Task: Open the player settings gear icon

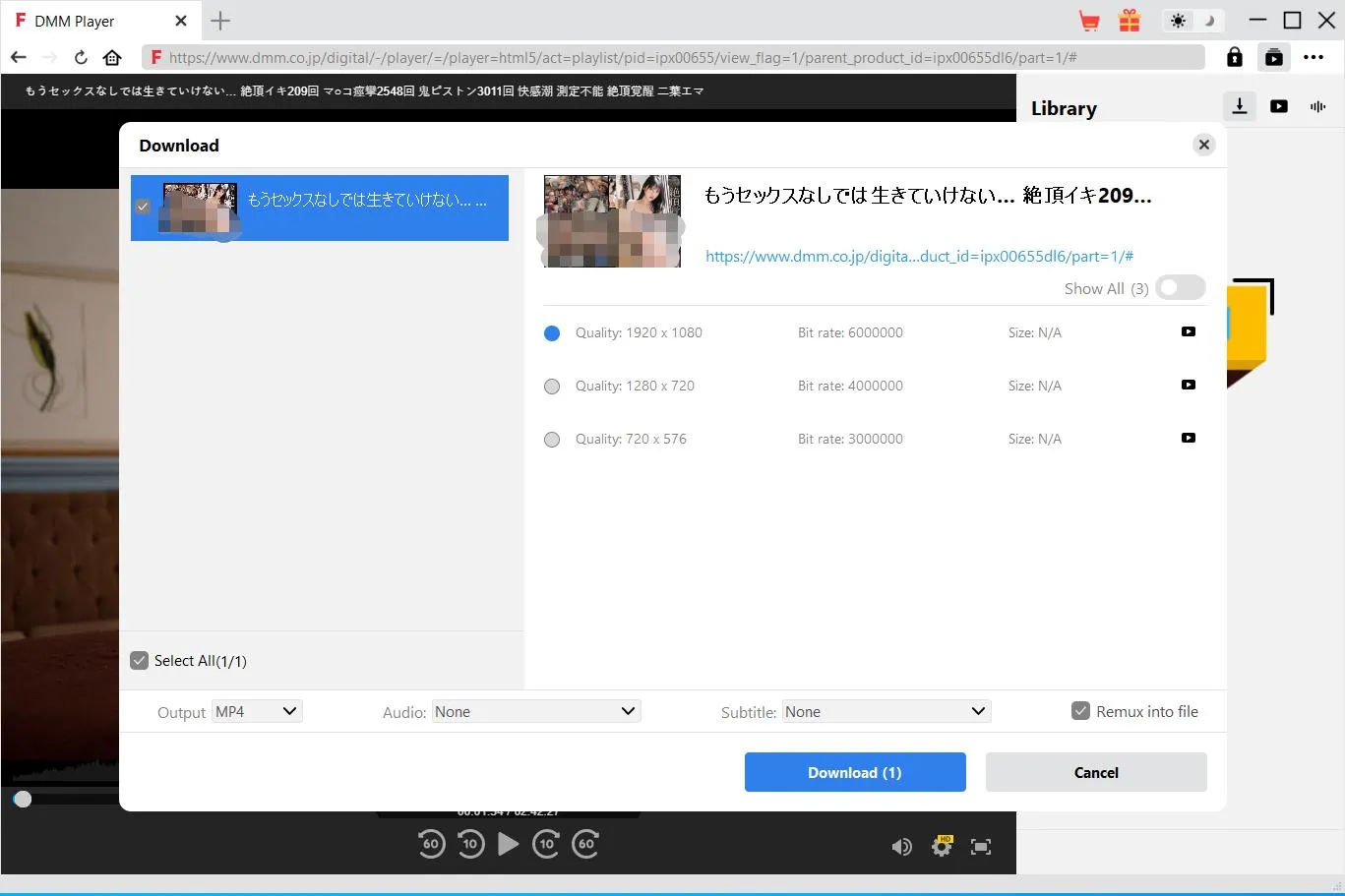Action: coord(942,846)
